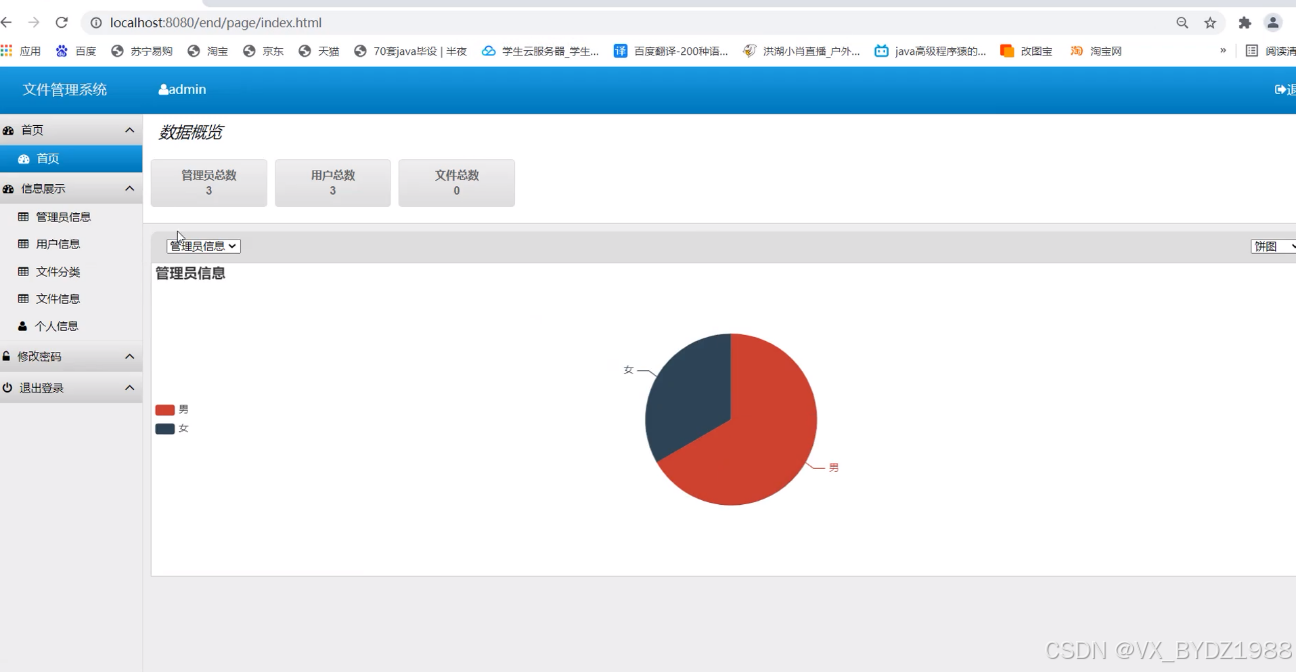Click the 管理员总数 stat card
This screenshot has width=1296, height=672.
coord(209,183)
